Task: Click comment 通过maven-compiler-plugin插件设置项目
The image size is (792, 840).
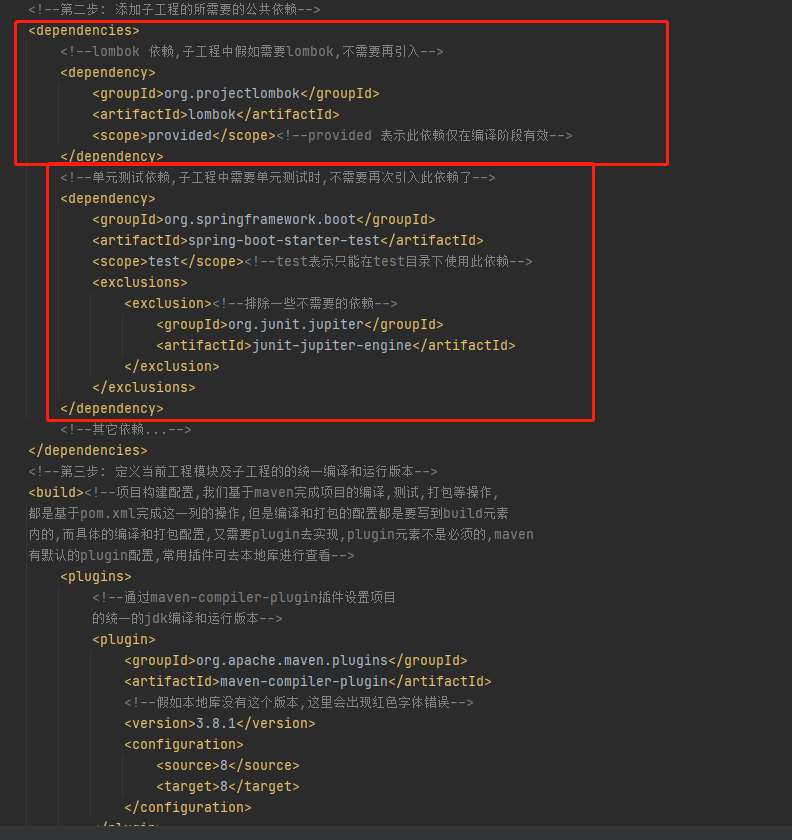Action: [x=244, y=597]
